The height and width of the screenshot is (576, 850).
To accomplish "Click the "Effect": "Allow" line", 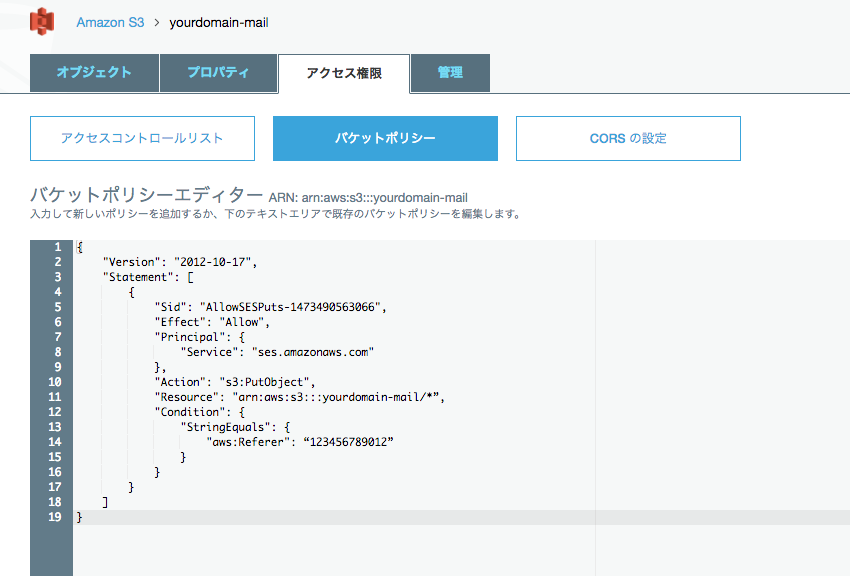I will [212, 322].
